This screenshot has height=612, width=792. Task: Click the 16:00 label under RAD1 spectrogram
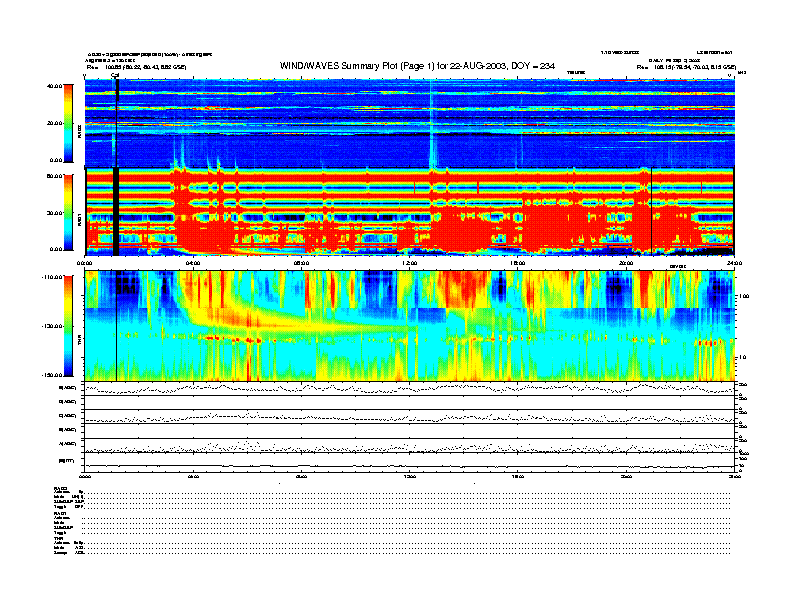[518, 263]
